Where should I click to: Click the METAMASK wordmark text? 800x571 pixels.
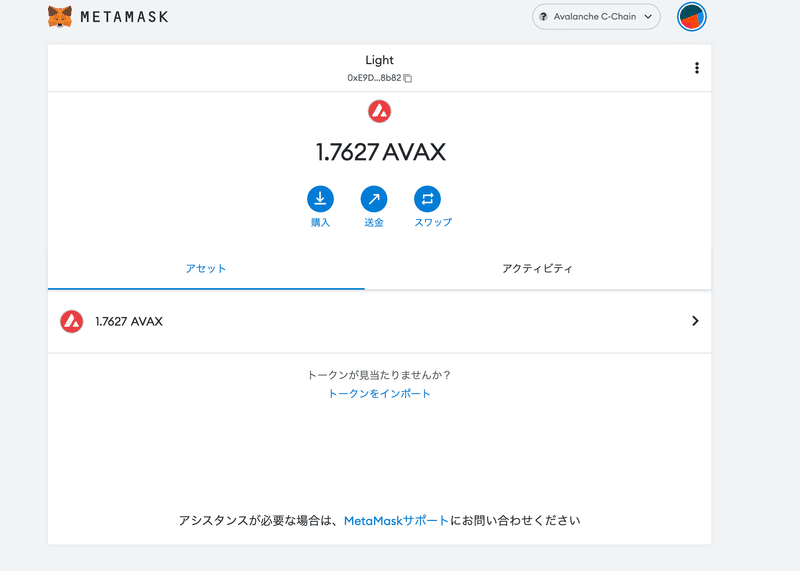(x=124, y=17)
